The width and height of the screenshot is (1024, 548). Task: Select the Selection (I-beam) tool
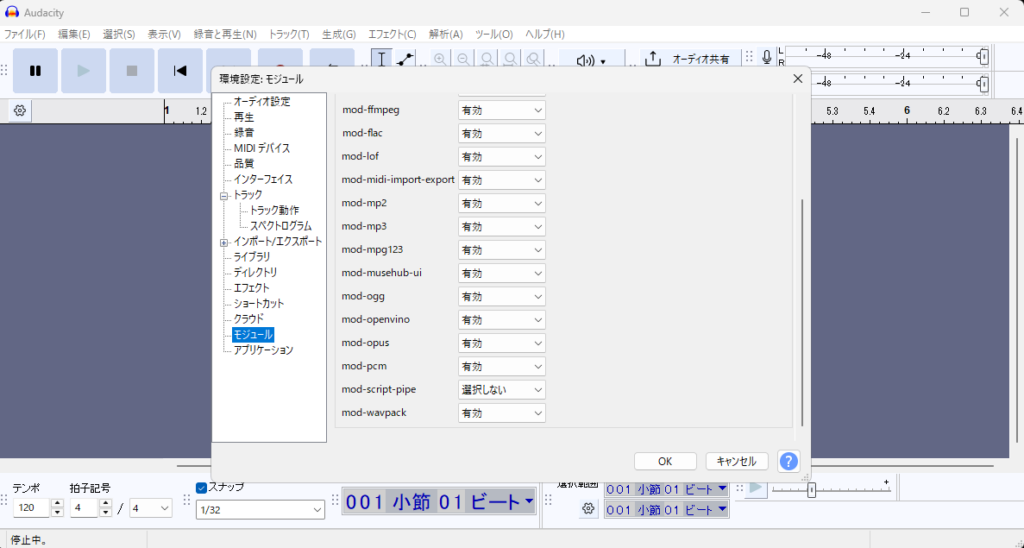coord(381,59)
